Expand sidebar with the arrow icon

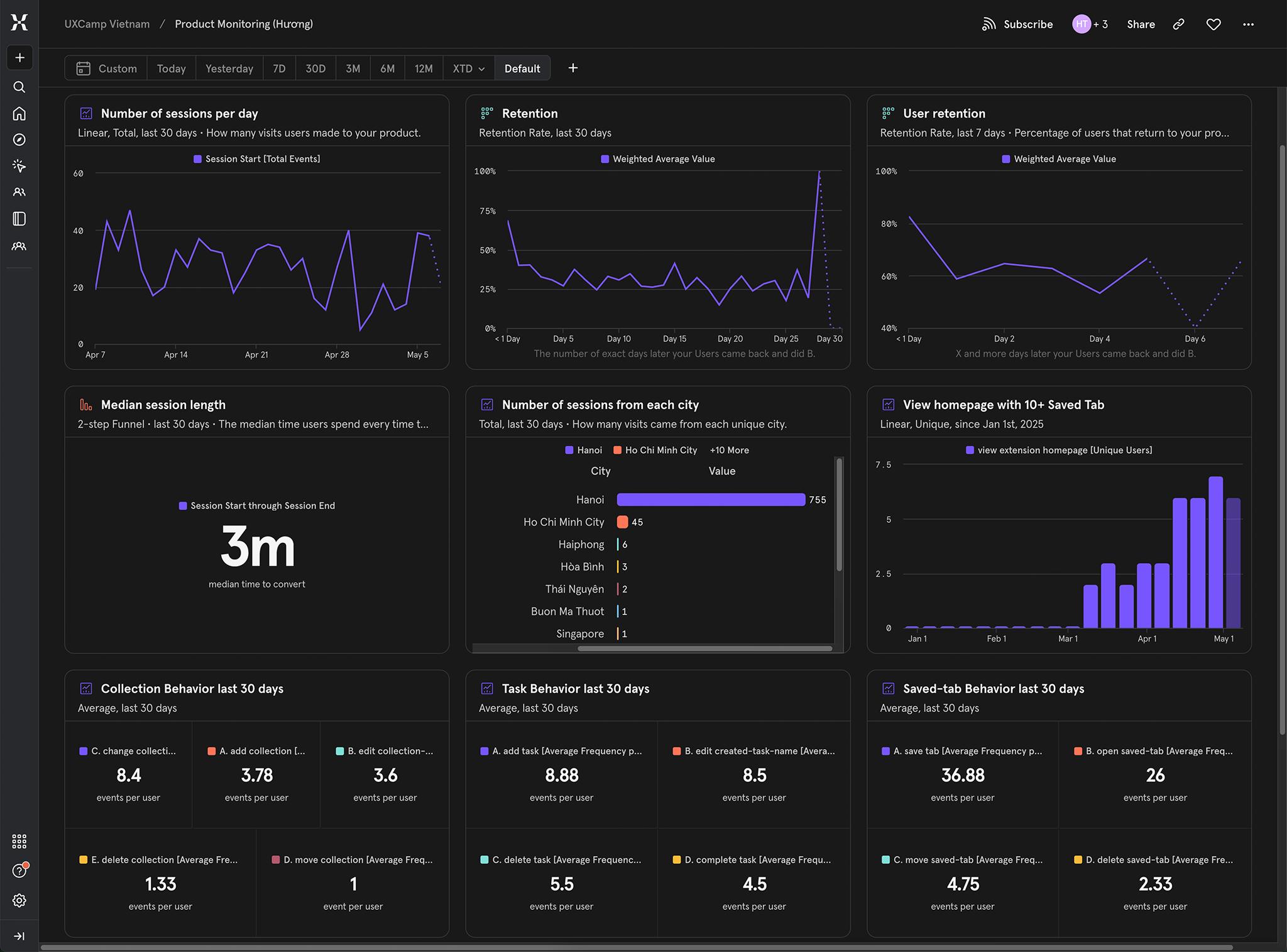click(19, 936)
